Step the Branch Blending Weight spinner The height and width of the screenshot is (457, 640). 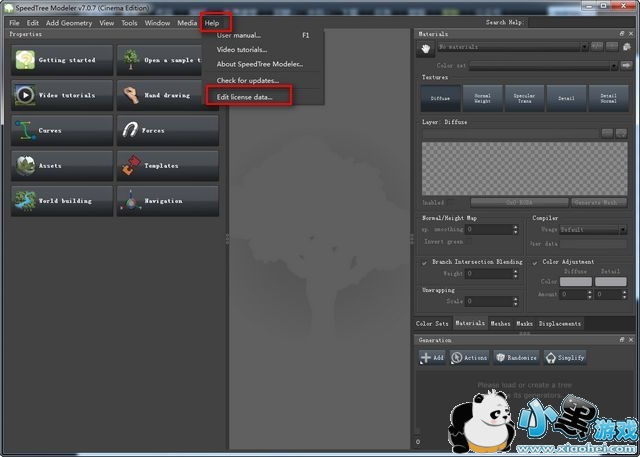(x=516, y=274)
